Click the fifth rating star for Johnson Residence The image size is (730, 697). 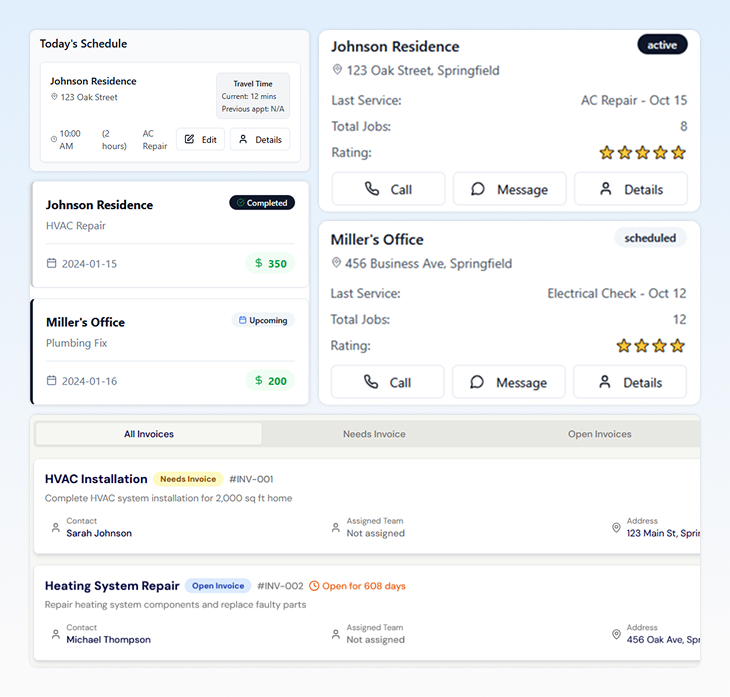pyautogui.click(x=679, y=153)
